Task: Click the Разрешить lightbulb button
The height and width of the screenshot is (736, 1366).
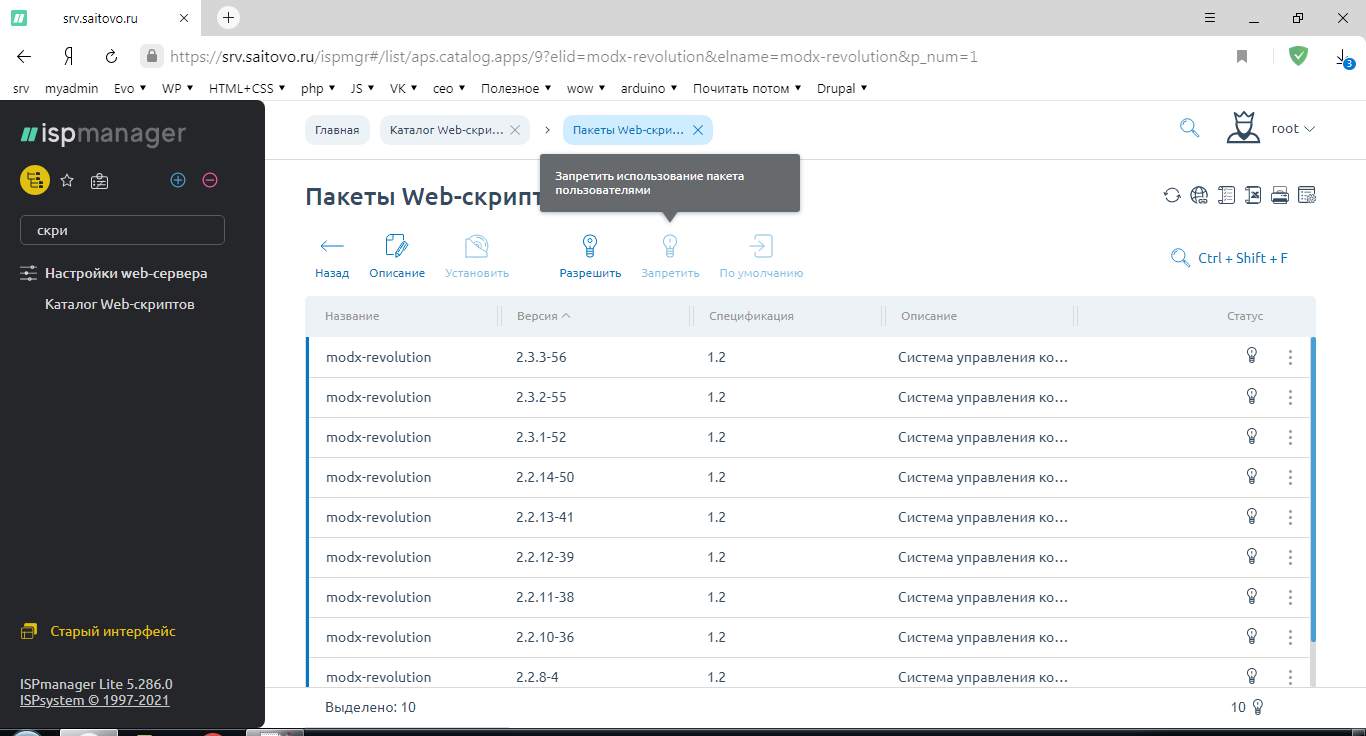Action: [590, 256]
